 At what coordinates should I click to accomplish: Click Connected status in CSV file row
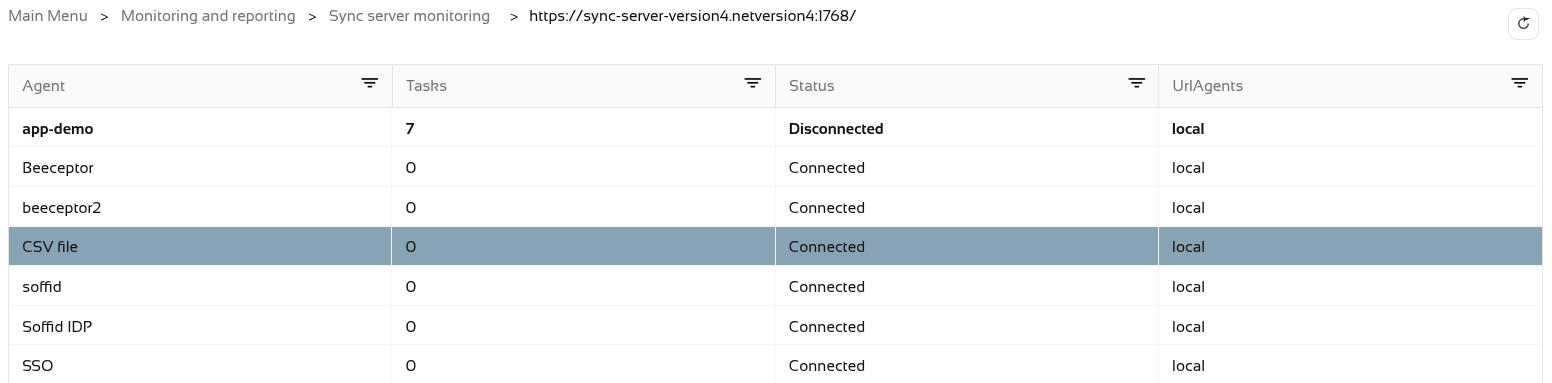coord(827,247)
